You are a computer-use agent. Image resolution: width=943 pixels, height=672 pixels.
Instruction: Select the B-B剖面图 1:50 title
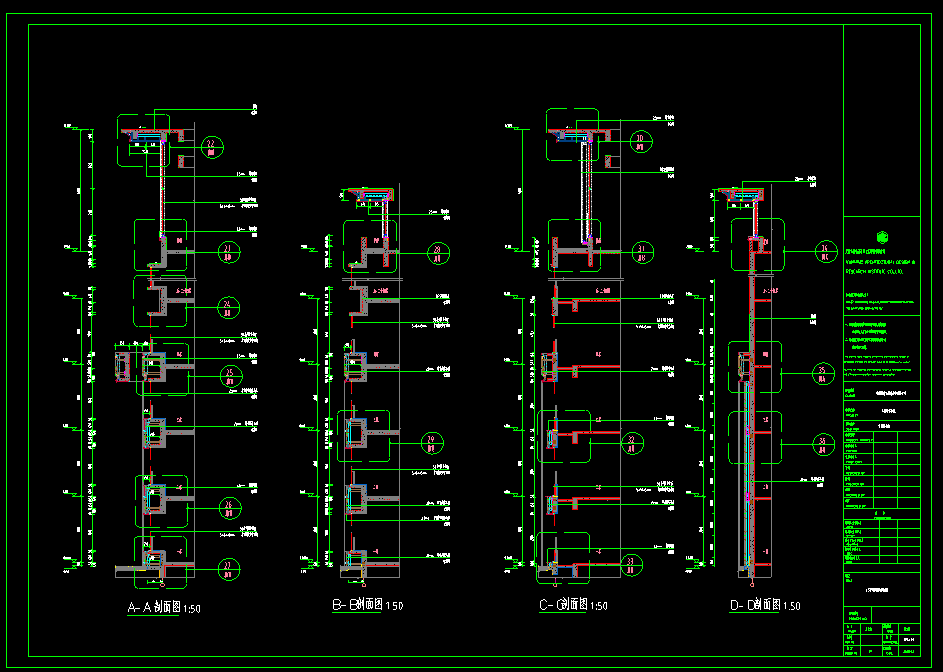[367, 605]
